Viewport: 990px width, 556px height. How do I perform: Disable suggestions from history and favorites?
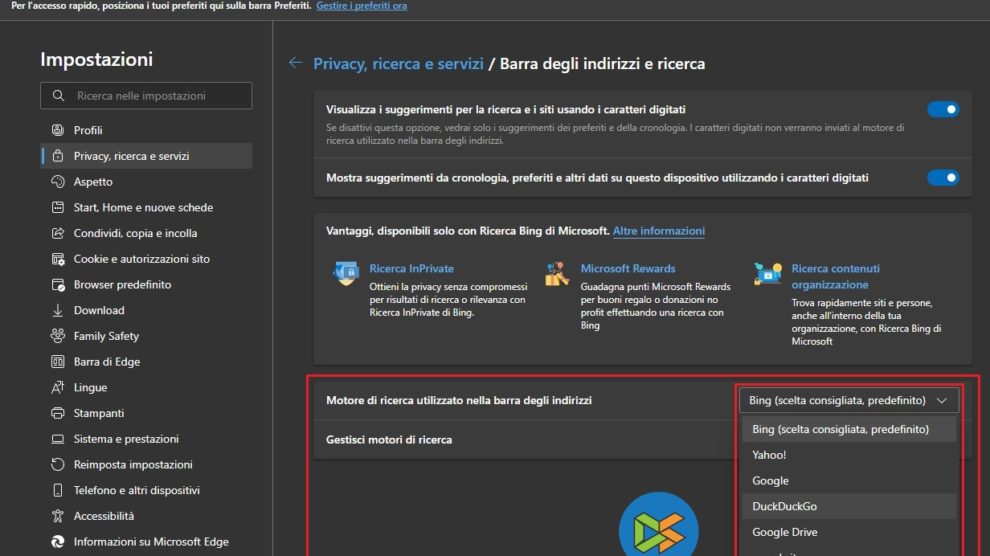coord(942,178)
